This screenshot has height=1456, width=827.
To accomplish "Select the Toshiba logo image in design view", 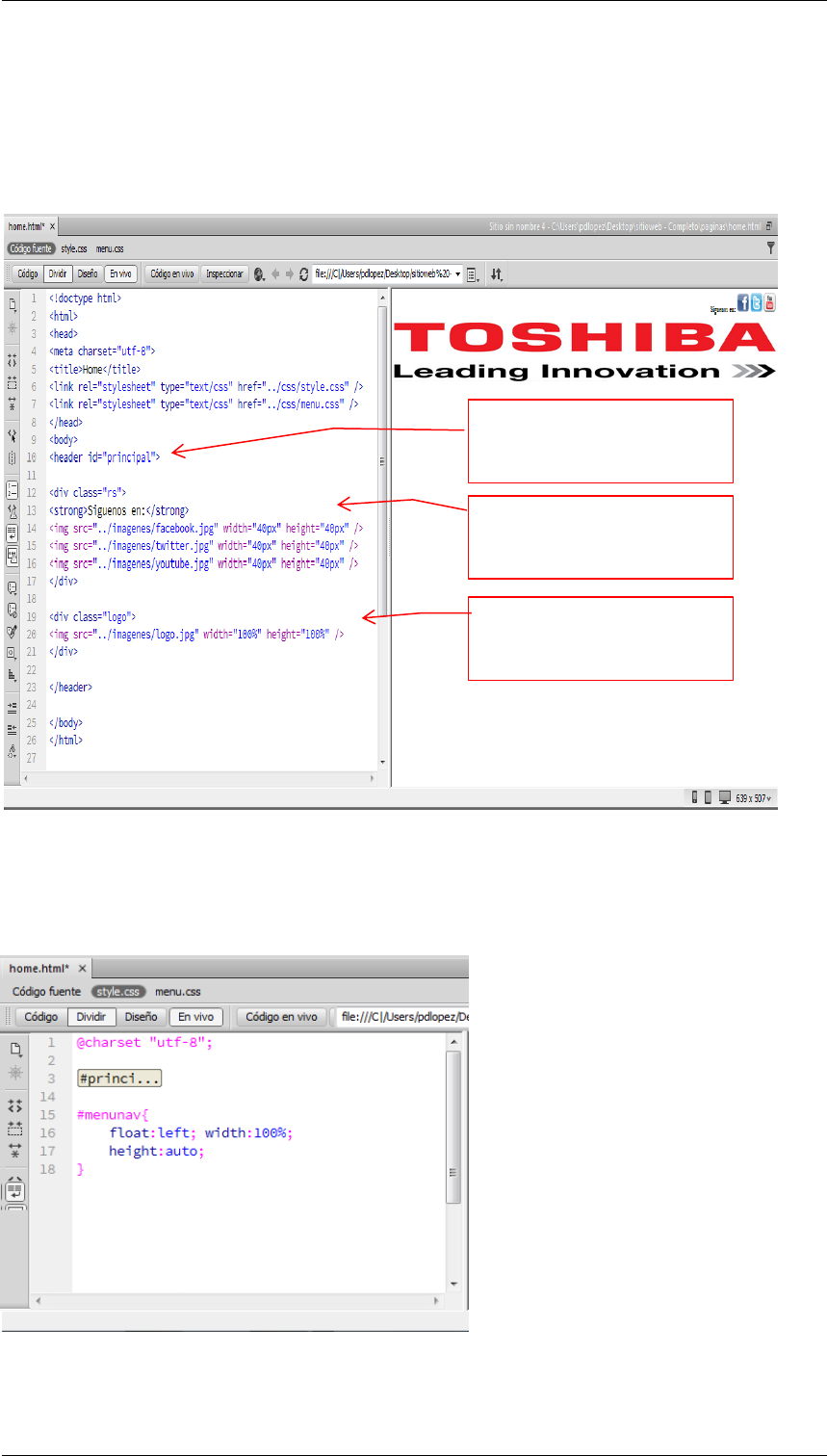I will click(x=584, y=351).
